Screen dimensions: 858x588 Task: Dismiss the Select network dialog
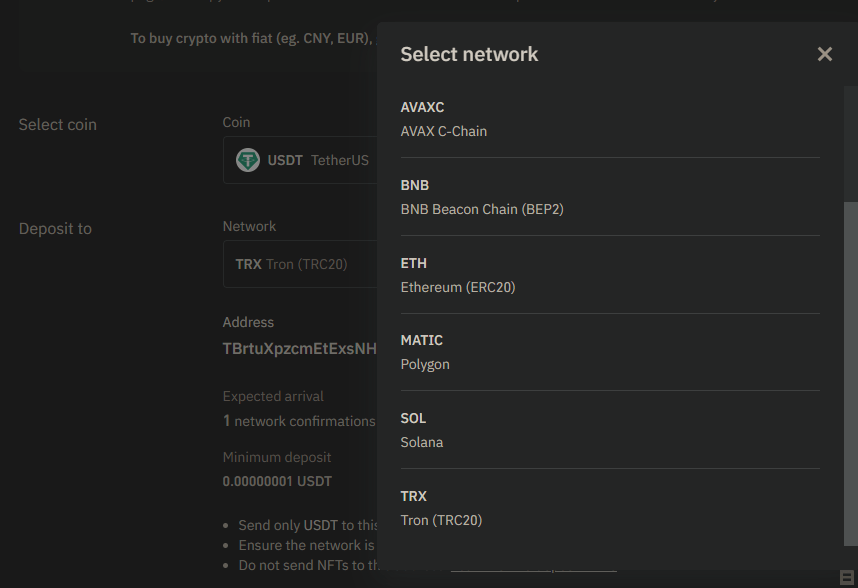pyautogui.click(x=824, y=54)
